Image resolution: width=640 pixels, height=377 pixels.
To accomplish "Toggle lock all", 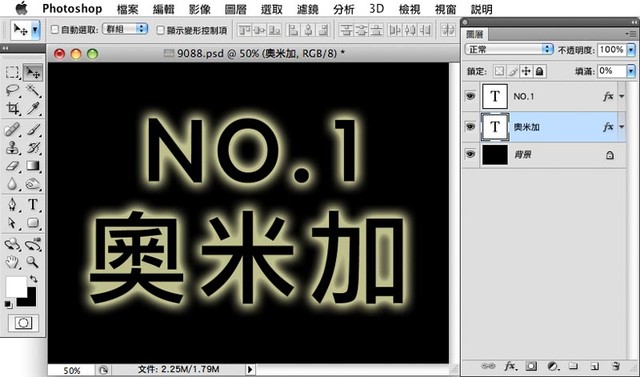I will tap(540, 71).
